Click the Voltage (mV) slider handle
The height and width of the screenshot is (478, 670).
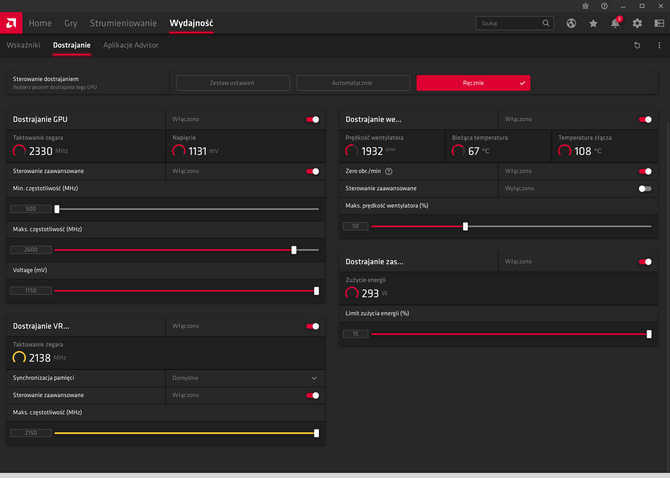(317, 291)
